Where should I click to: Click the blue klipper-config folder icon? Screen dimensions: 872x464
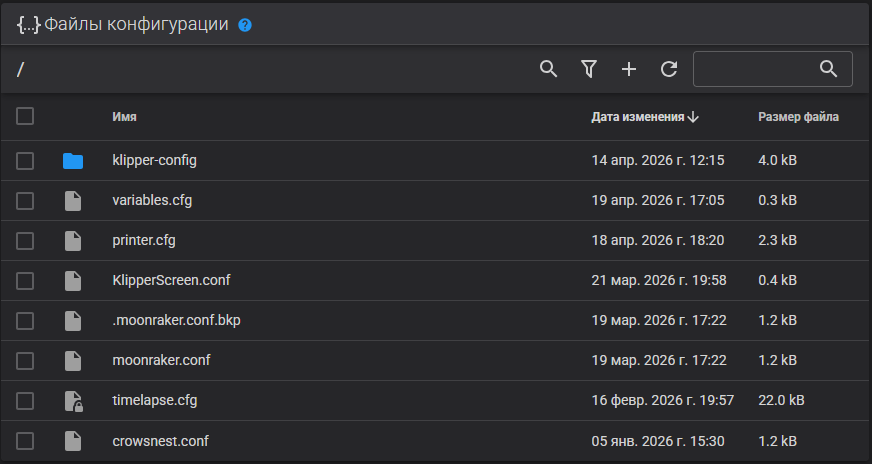pyautogui.click(x=73, y=161)
